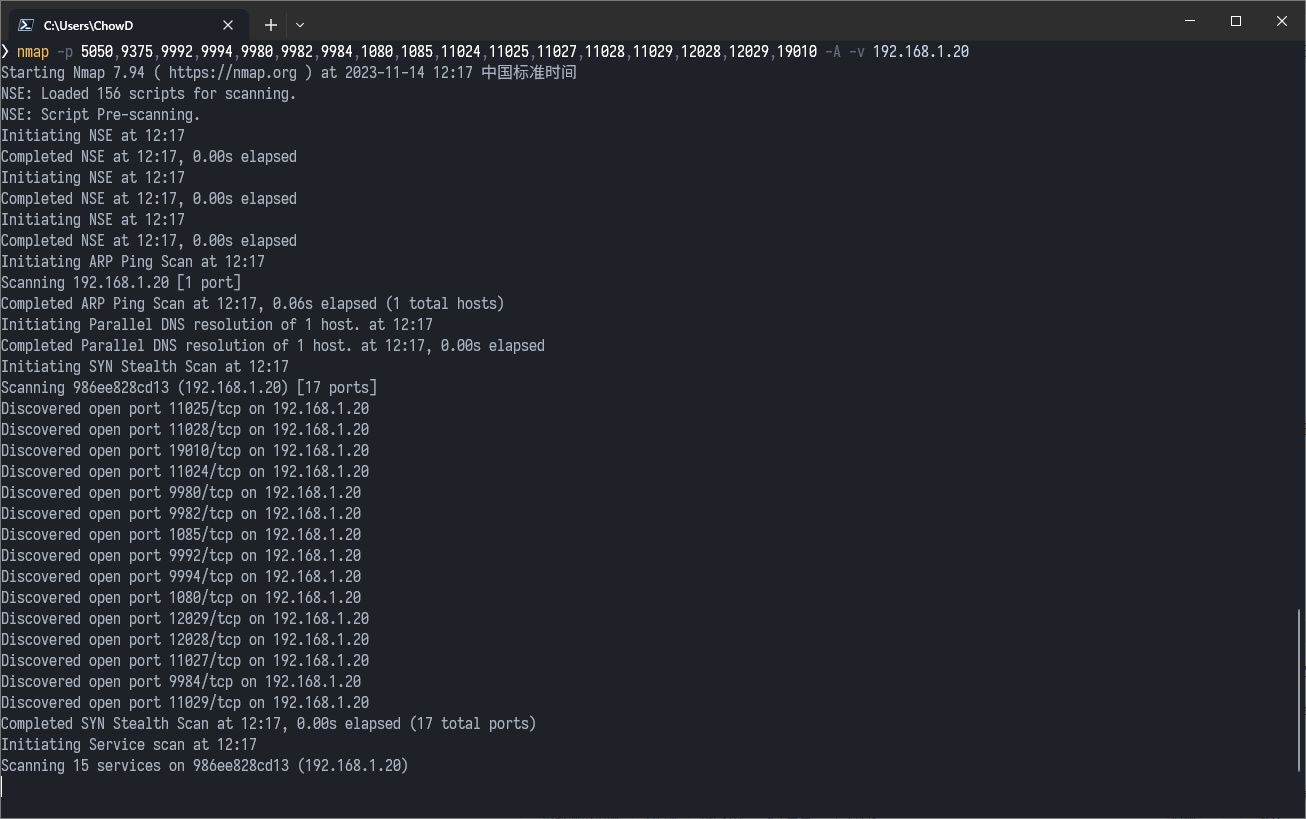Minimize the terminal window

[1190, 21]
